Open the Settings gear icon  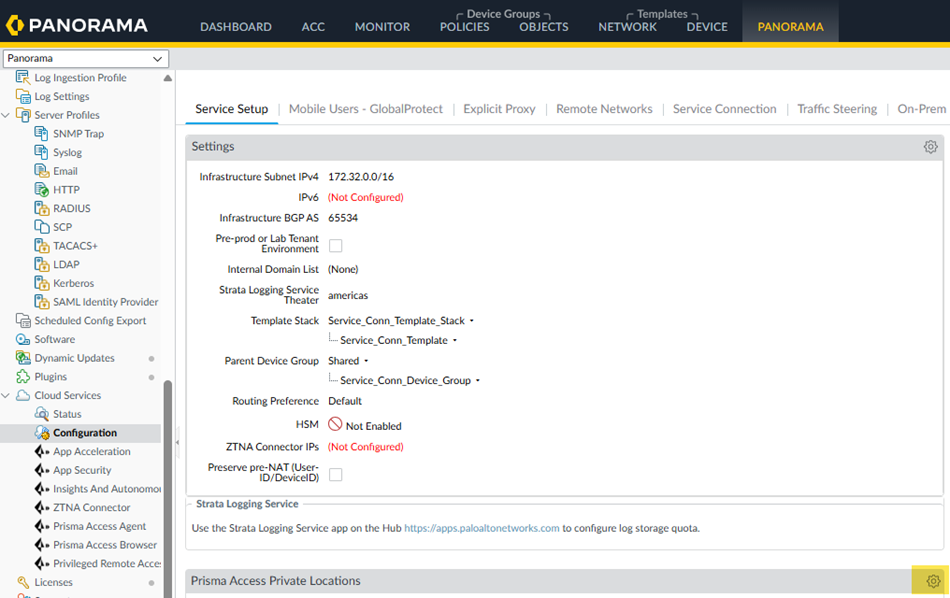(x=930, y=147)
